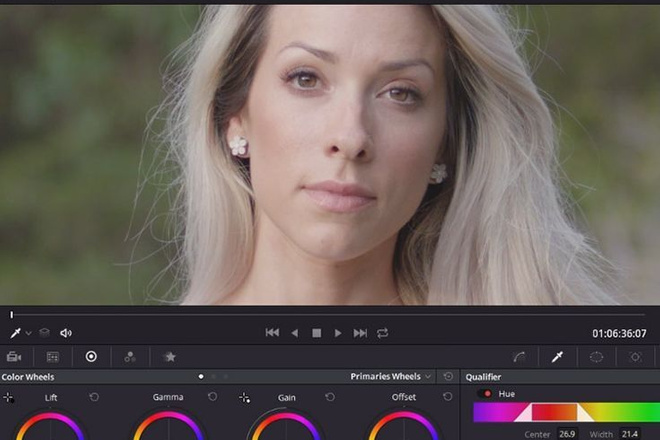
Task: Jump to the last frame
Action: pyautogui.click(x=360, y=333)
